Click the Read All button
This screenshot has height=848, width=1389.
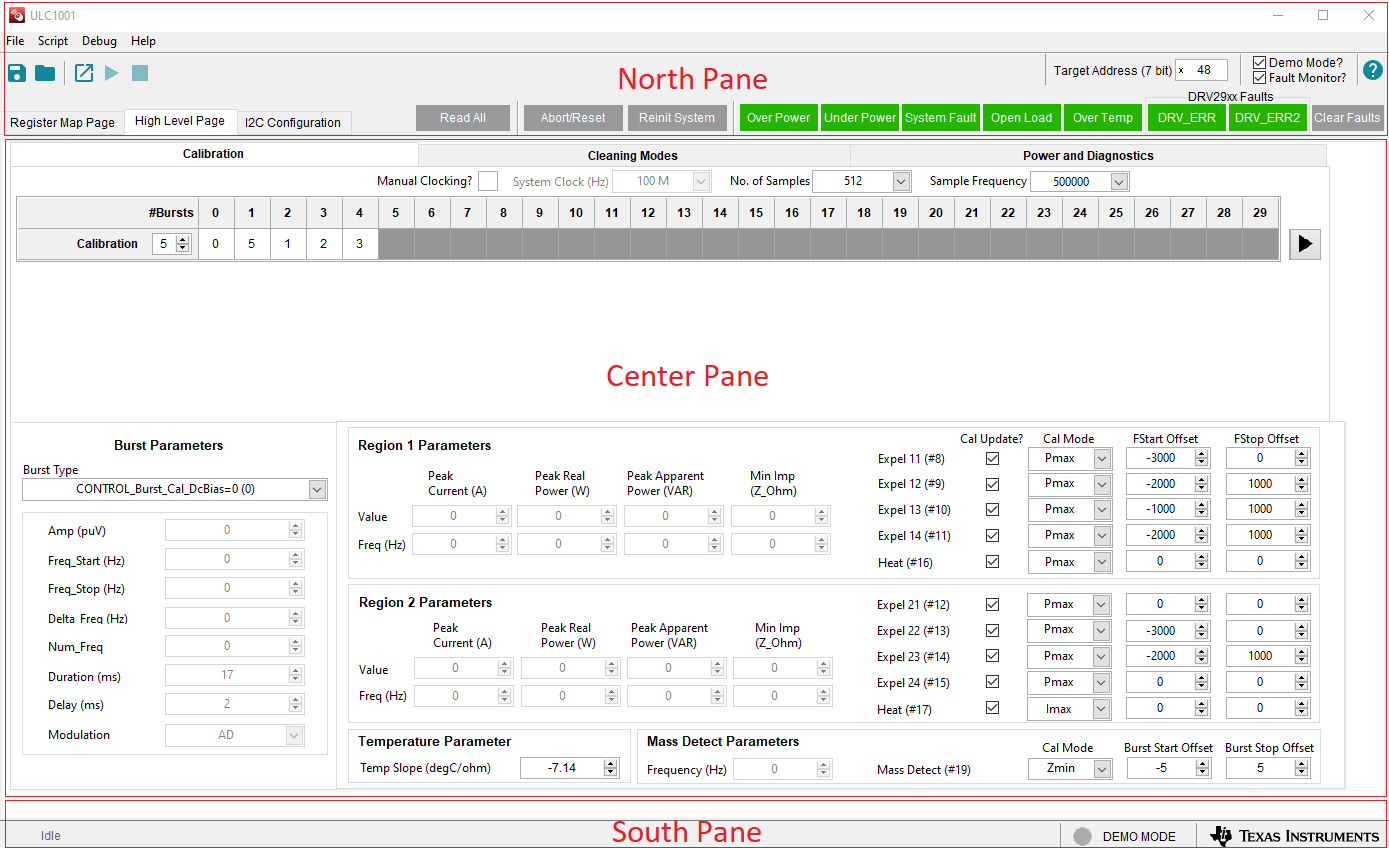pyautogui.click(x=463, y=118)
